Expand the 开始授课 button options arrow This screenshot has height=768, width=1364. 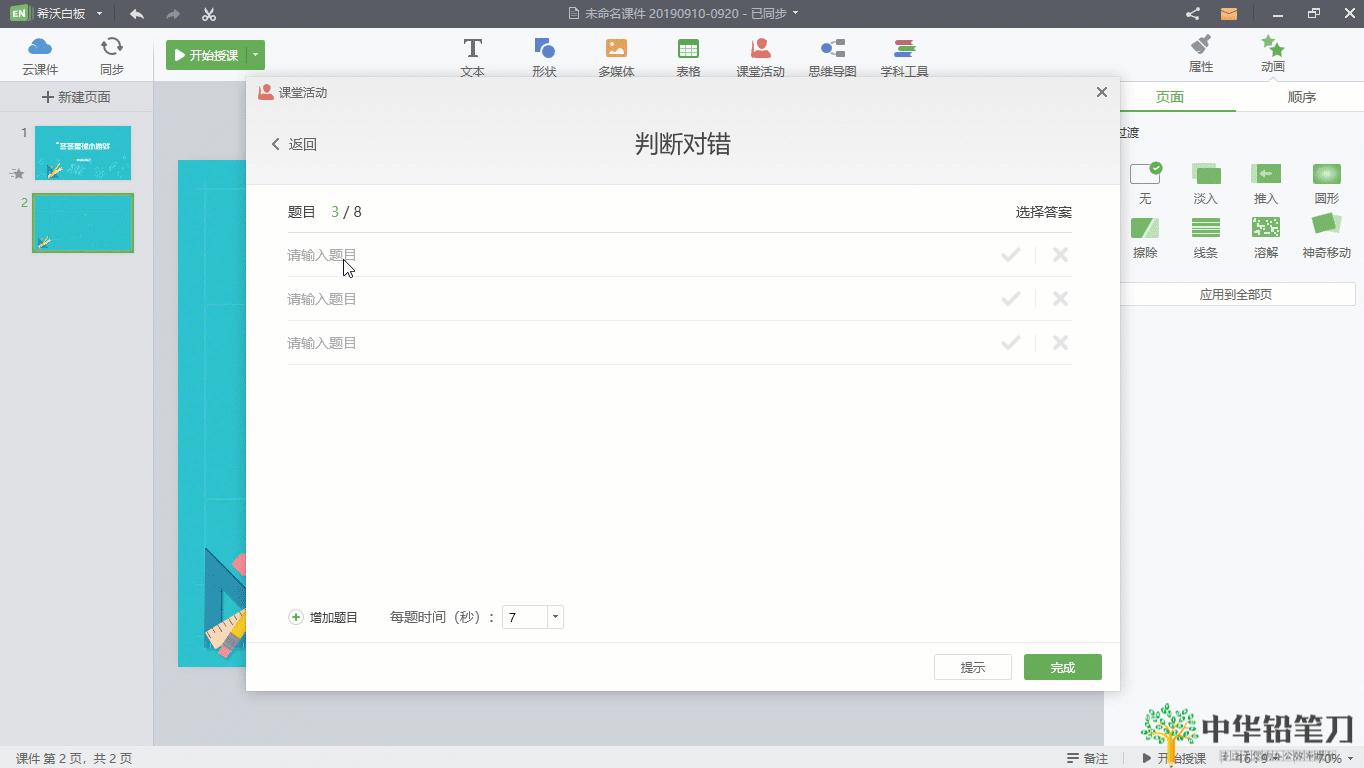click(x=255, y=55)
